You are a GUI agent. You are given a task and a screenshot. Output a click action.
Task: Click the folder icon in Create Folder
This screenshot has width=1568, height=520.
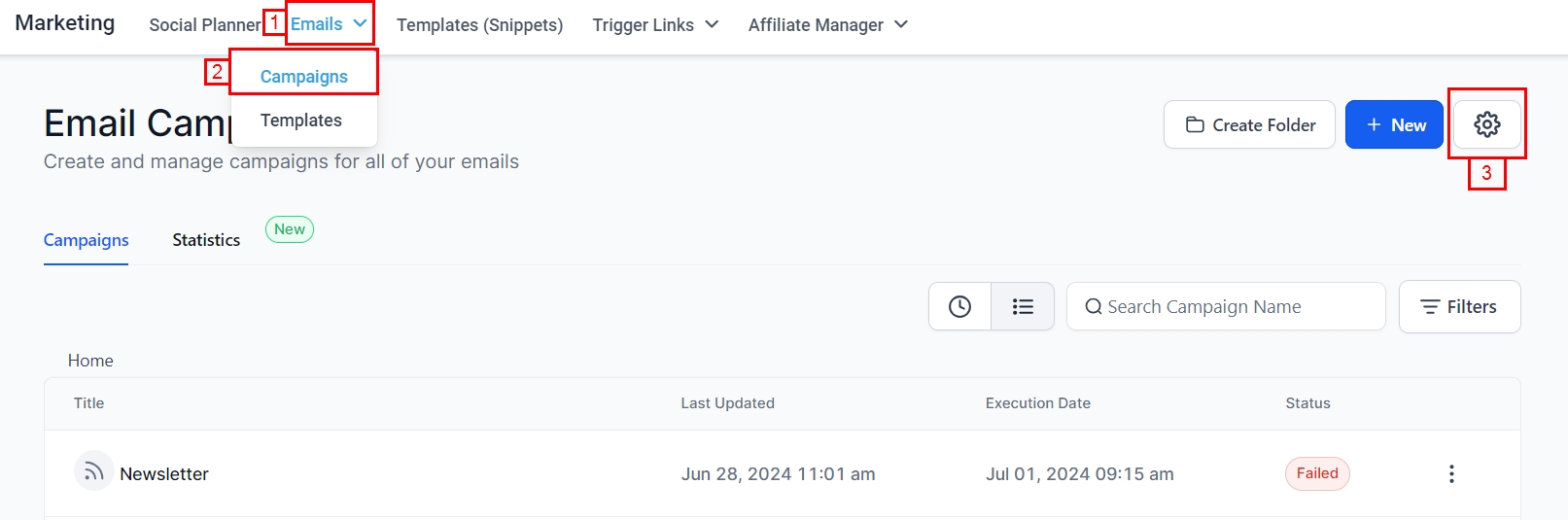point(1195,125)
